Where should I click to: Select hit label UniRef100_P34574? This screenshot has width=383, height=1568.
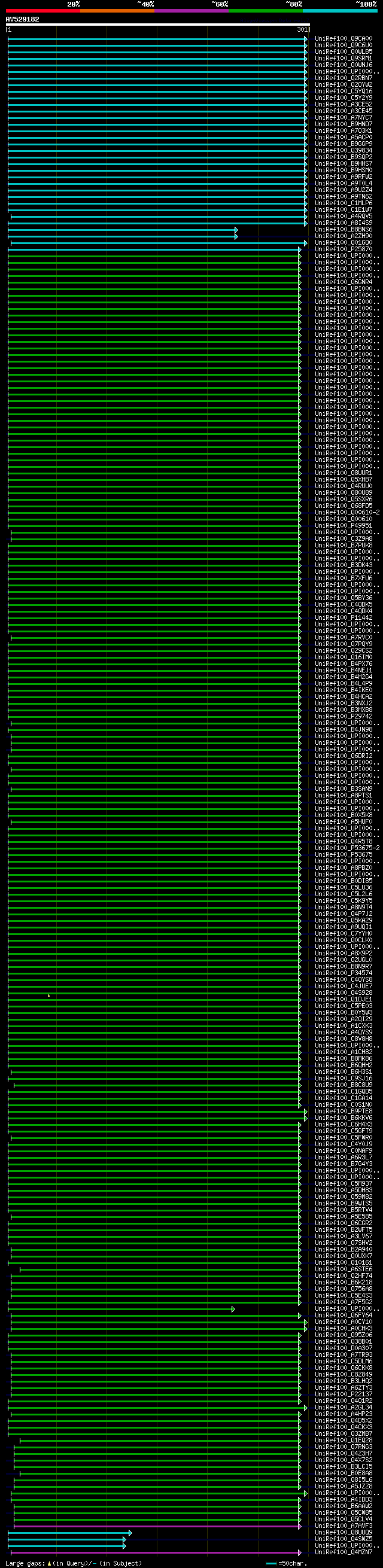click(x=344, y=973)
